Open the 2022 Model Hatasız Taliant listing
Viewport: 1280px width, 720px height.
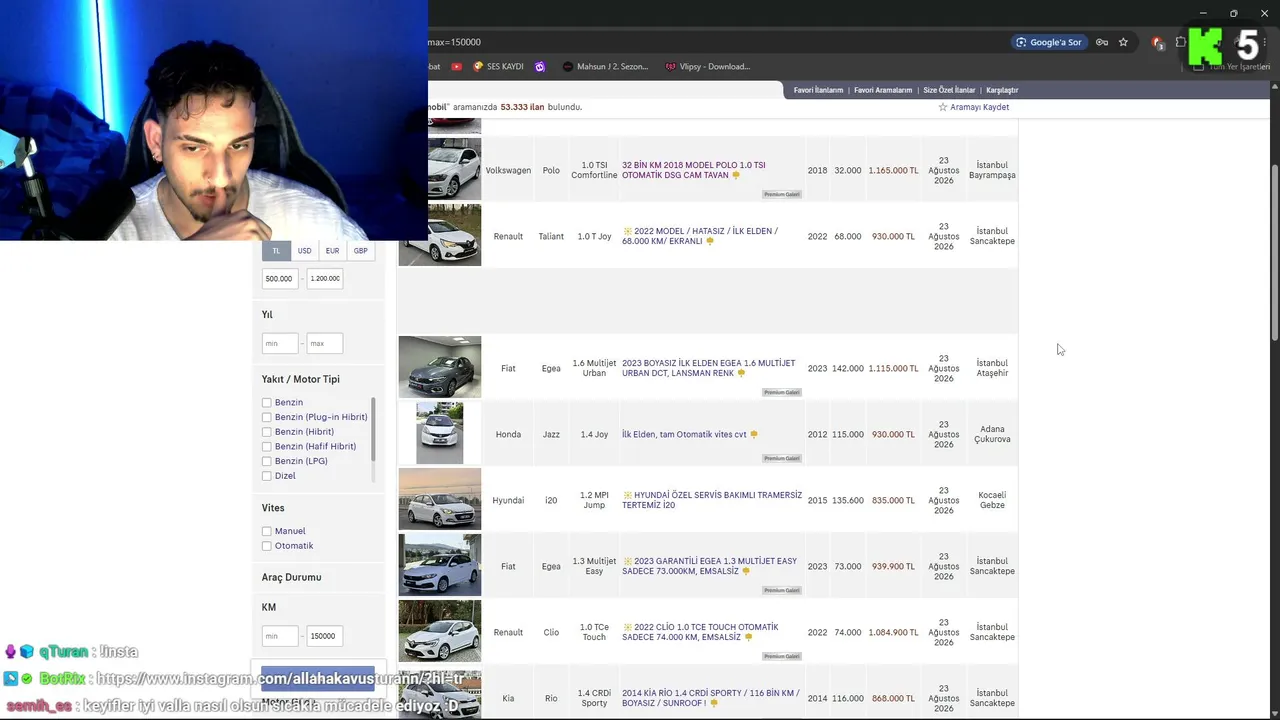700,236
